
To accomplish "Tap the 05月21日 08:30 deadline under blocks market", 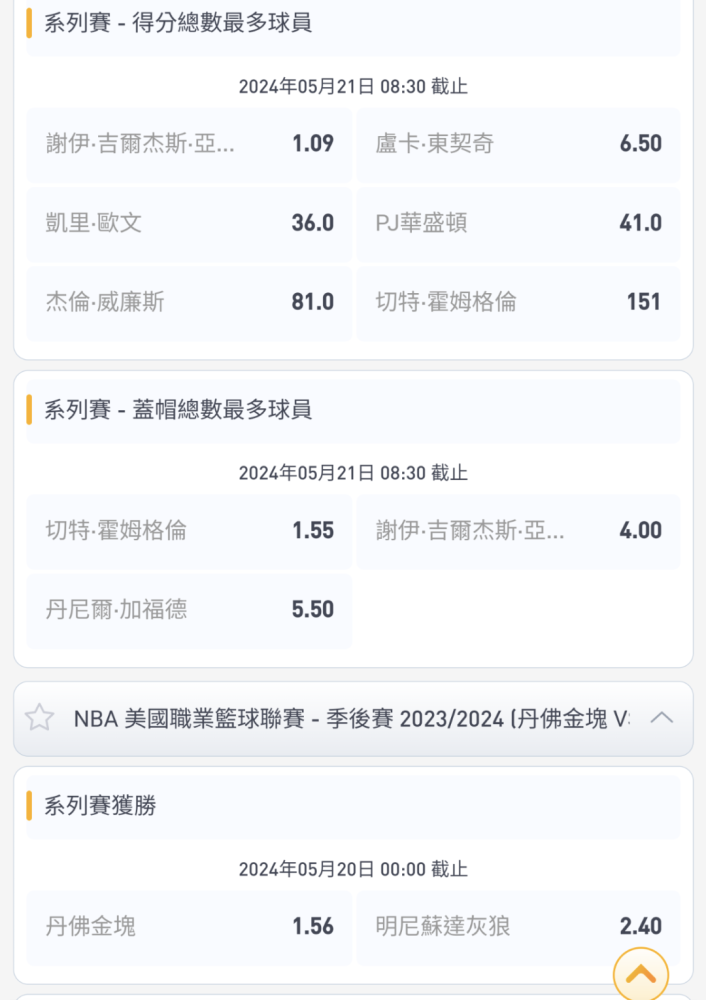I will [353, 473].
